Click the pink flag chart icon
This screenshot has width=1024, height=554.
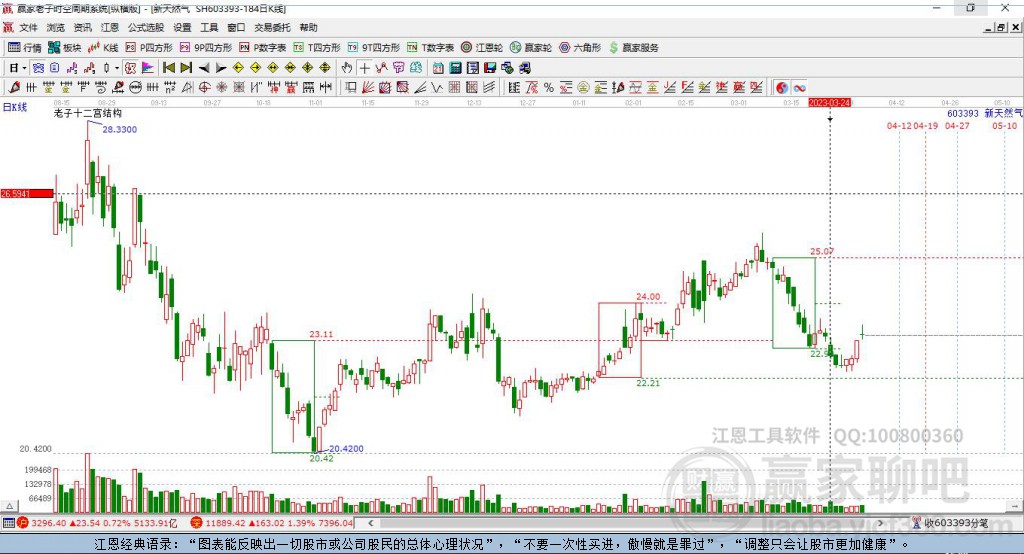point(148,68)
